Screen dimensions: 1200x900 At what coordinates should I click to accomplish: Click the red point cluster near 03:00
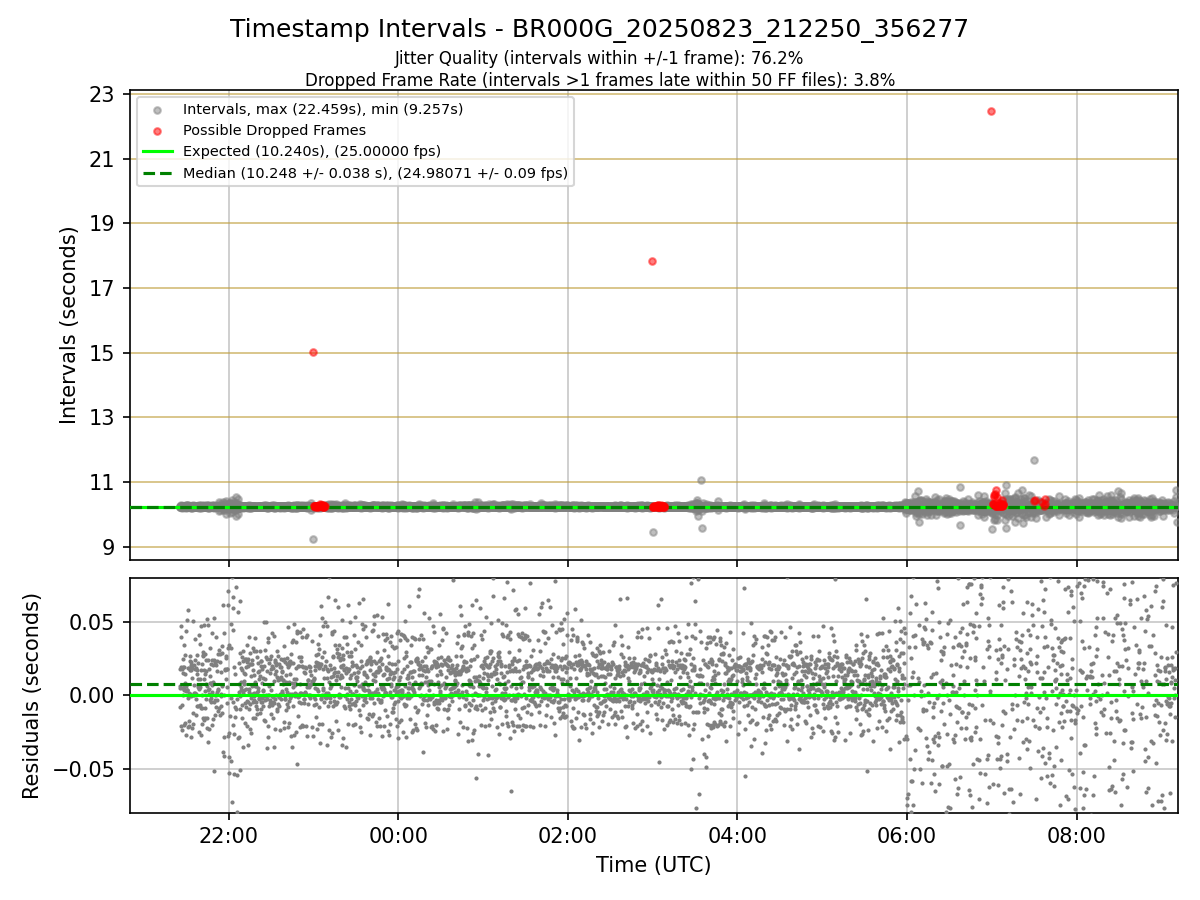tap(658, 507)
